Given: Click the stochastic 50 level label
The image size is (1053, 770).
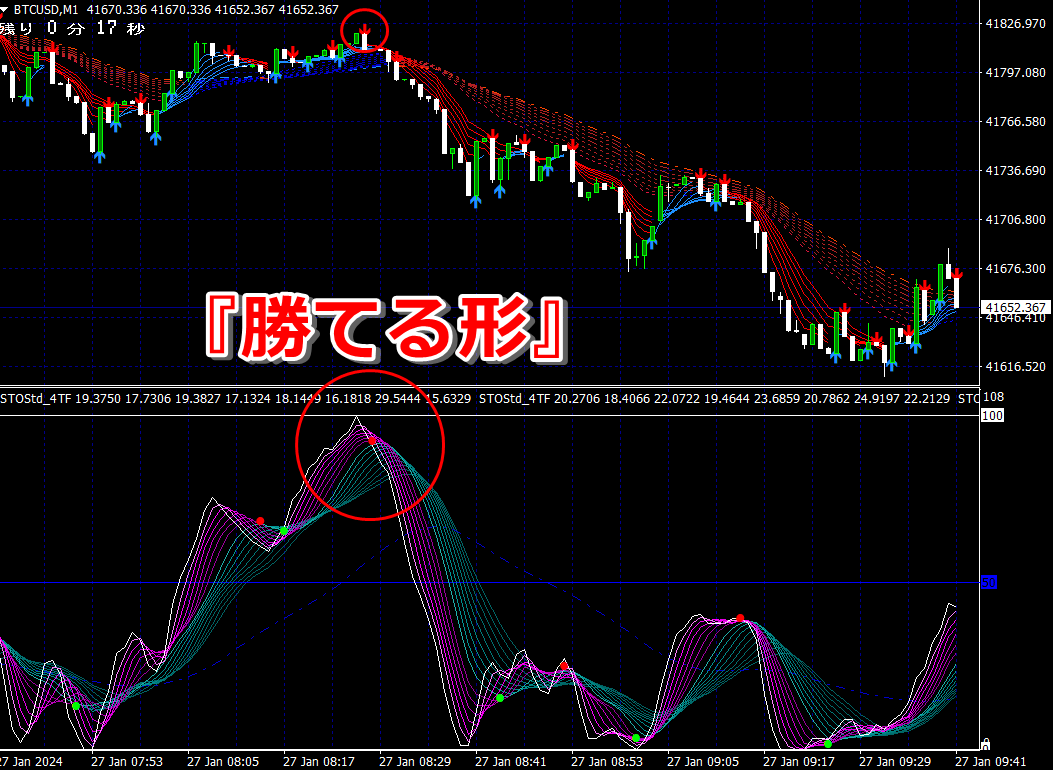Looking at the screenshot, I should 989,583.
